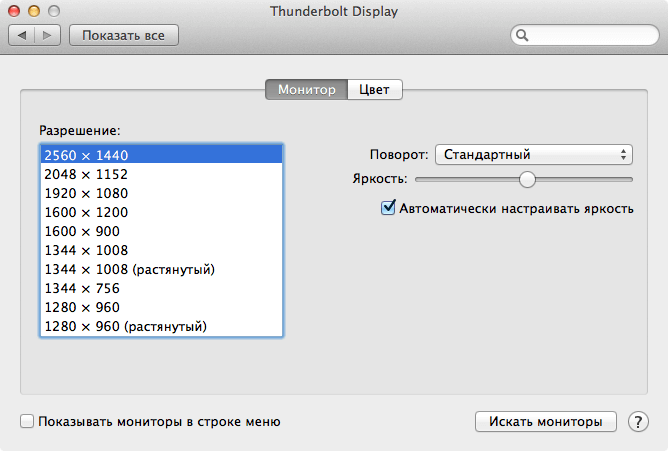Open the «Поворот» rotation dropdown
Image resolution: width=668 pixels, height=451 pixels.
[x=533, y=154]
